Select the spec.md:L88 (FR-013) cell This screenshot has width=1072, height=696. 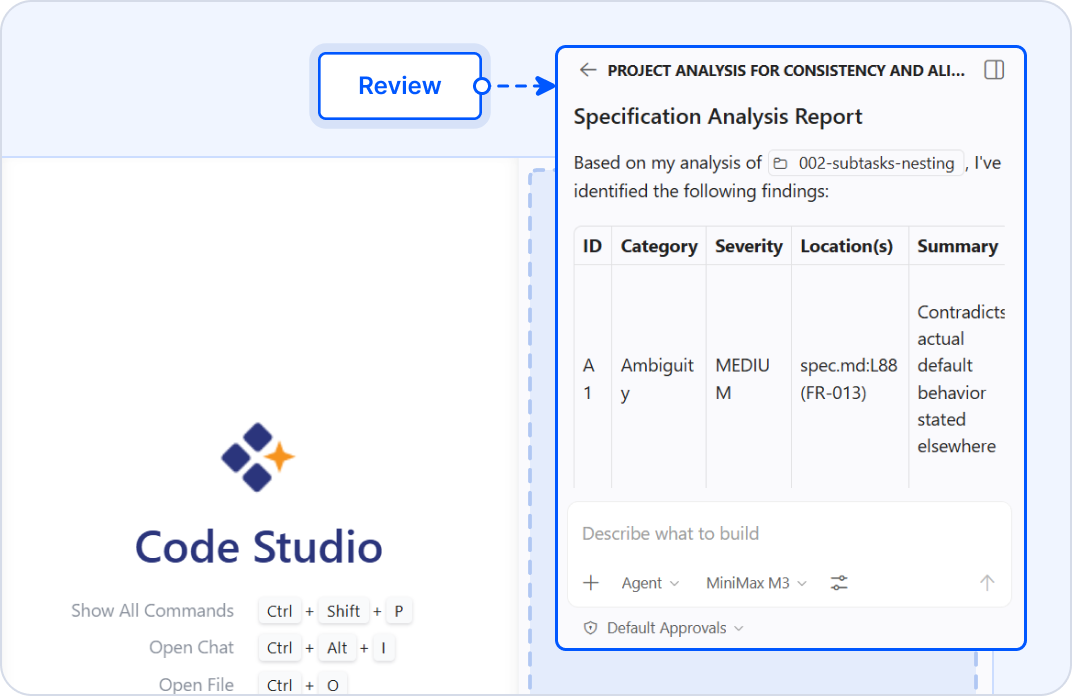pyautogui.click(x=850, y=379)
